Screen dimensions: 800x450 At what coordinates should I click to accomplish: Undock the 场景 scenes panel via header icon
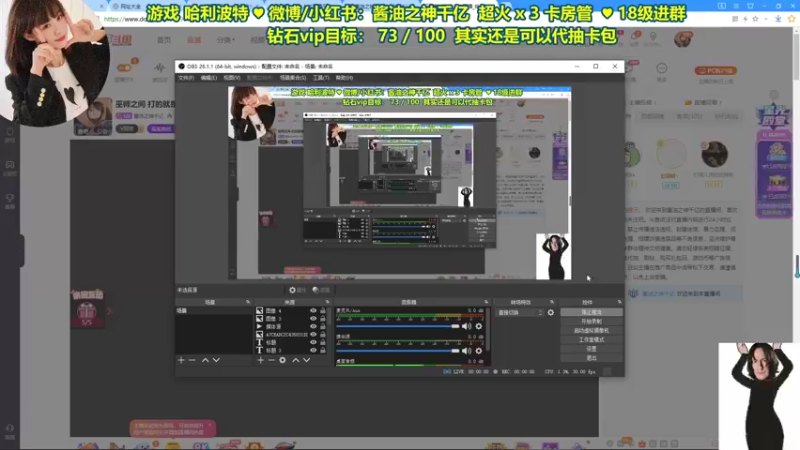(x=248, y=302)
